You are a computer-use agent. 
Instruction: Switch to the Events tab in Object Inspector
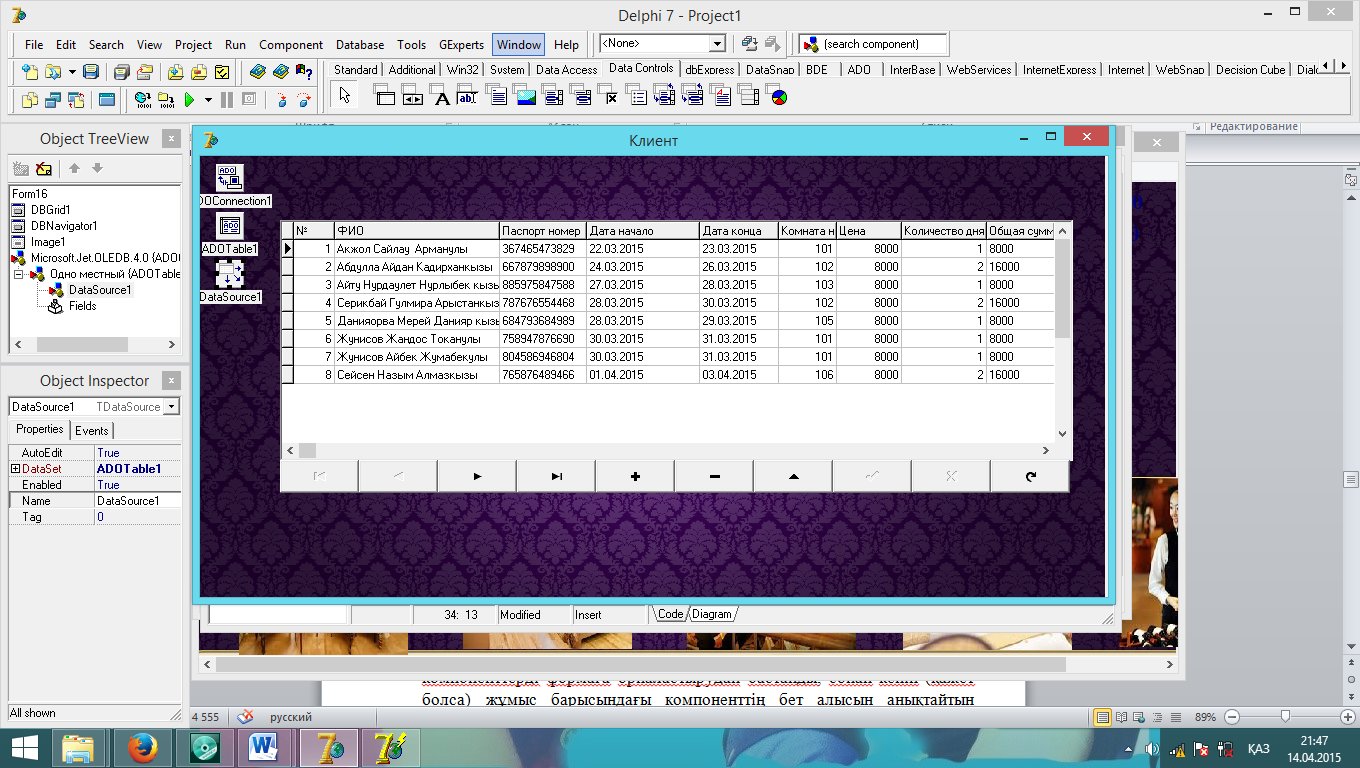92,430
